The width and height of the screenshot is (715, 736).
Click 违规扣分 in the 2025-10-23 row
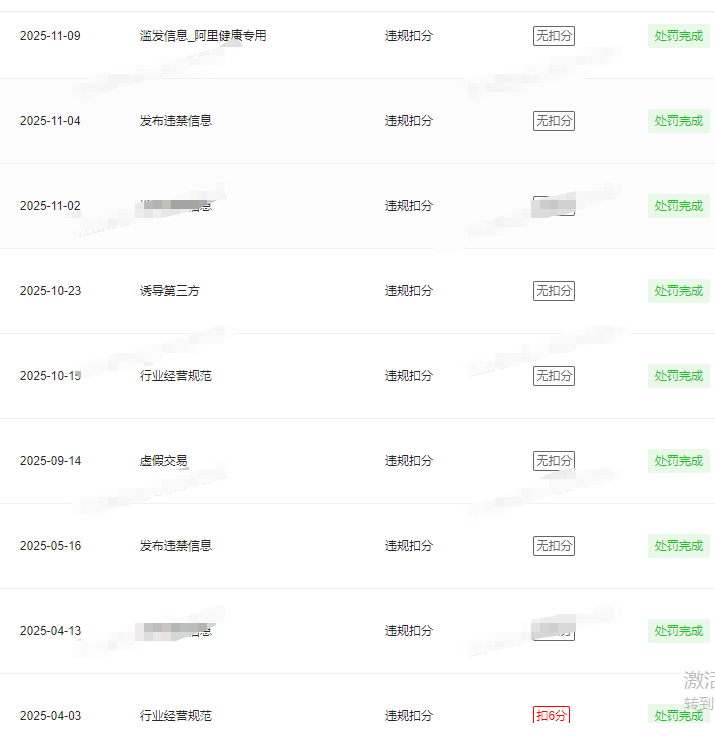[x=409, y=291]
